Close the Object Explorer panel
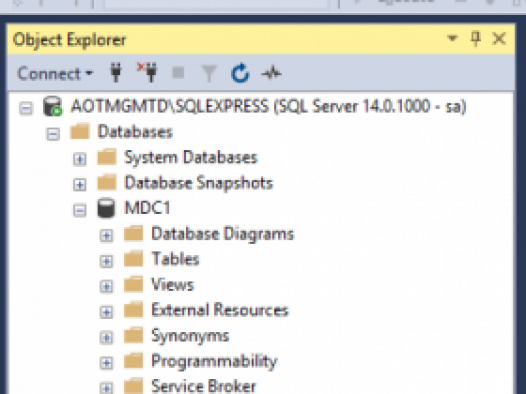Screen dimensions: 526x394 pos(499,39)
